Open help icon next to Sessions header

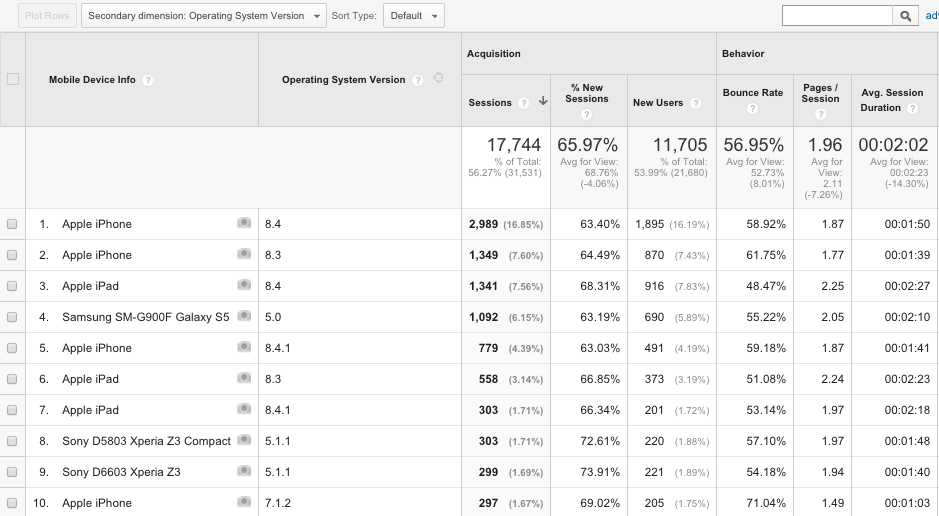[x=523, y=103]
